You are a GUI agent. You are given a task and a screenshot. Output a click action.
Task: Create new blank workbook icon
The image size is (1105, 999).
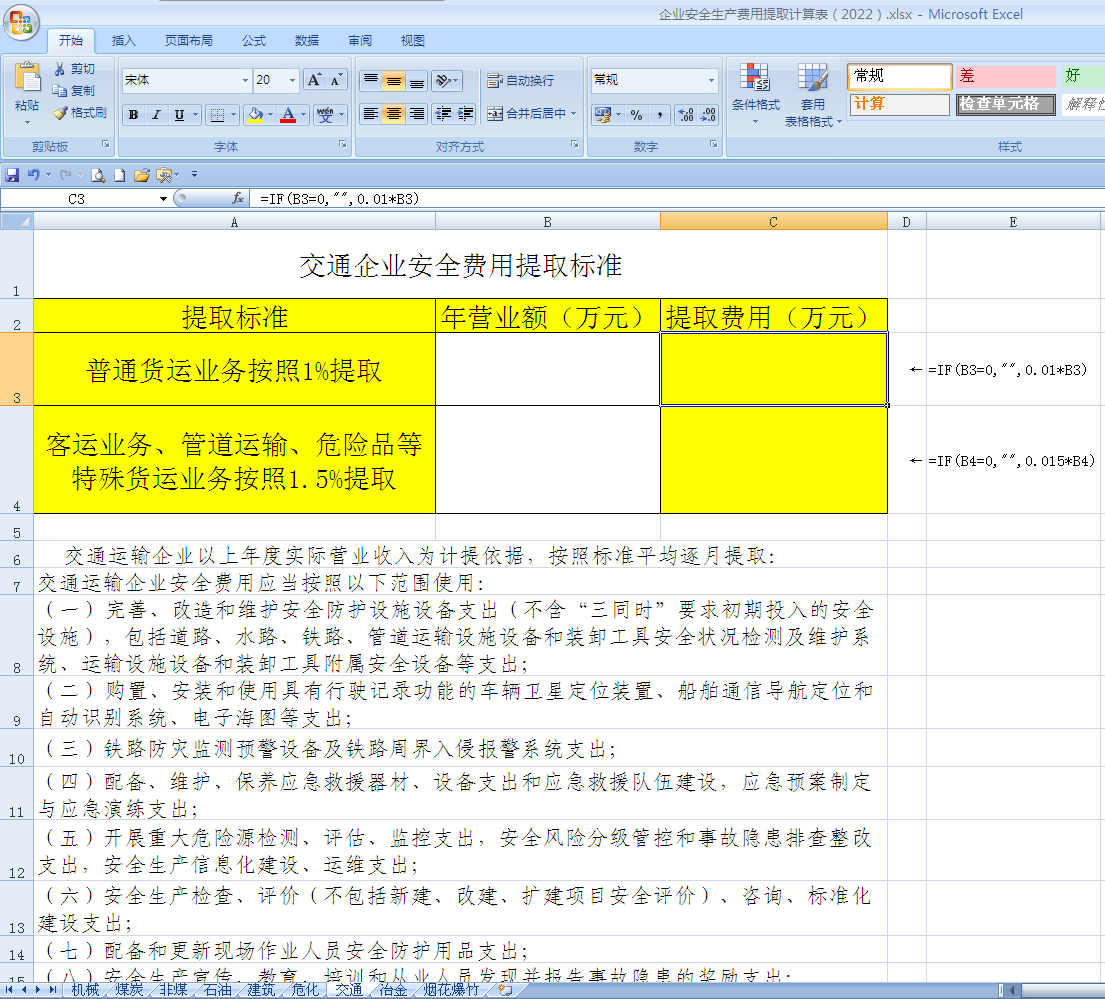[x=120, y=175]
